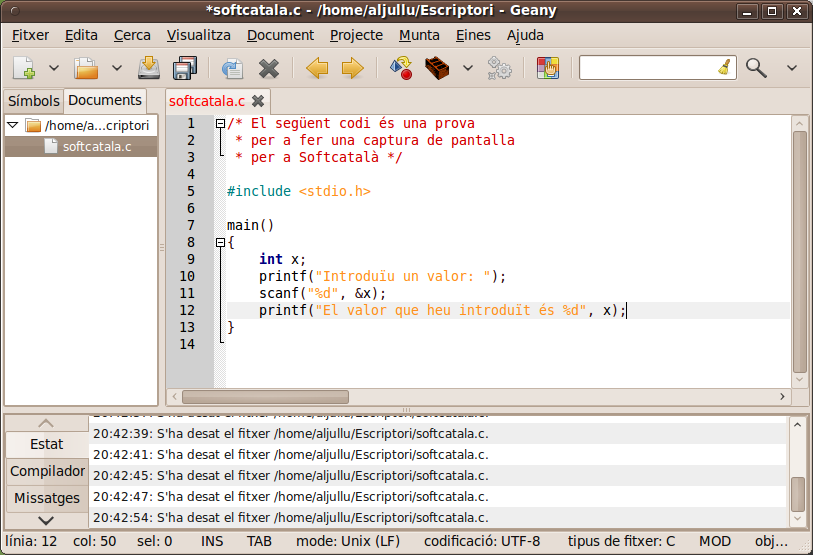Open the Munta menu
The image size is (813, 555).
pos(419,35)
